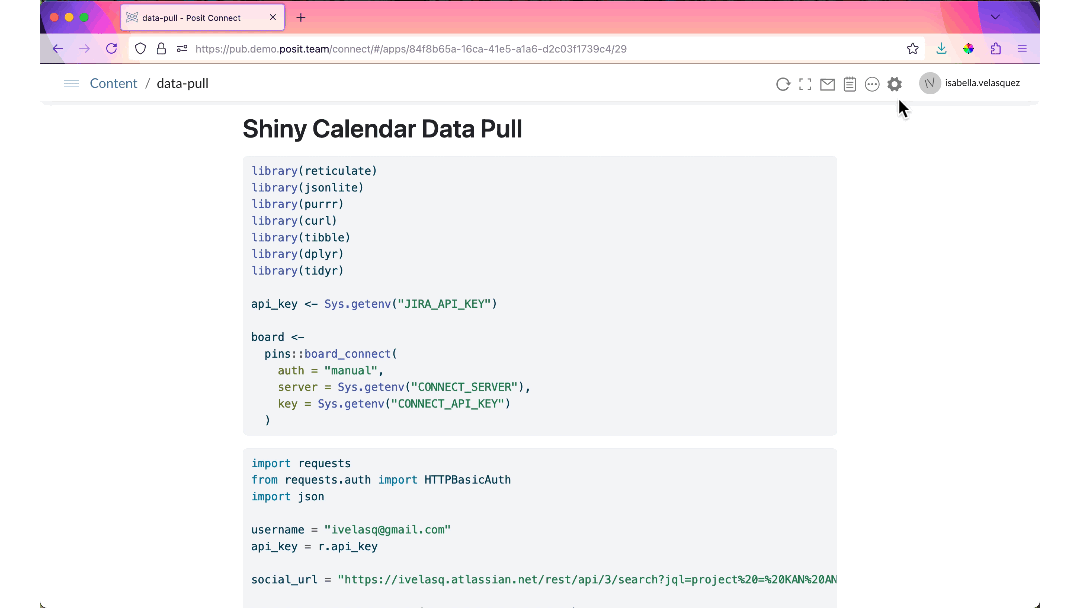
Task: Open the isabella.velasquez user menu
Action: 970,83
